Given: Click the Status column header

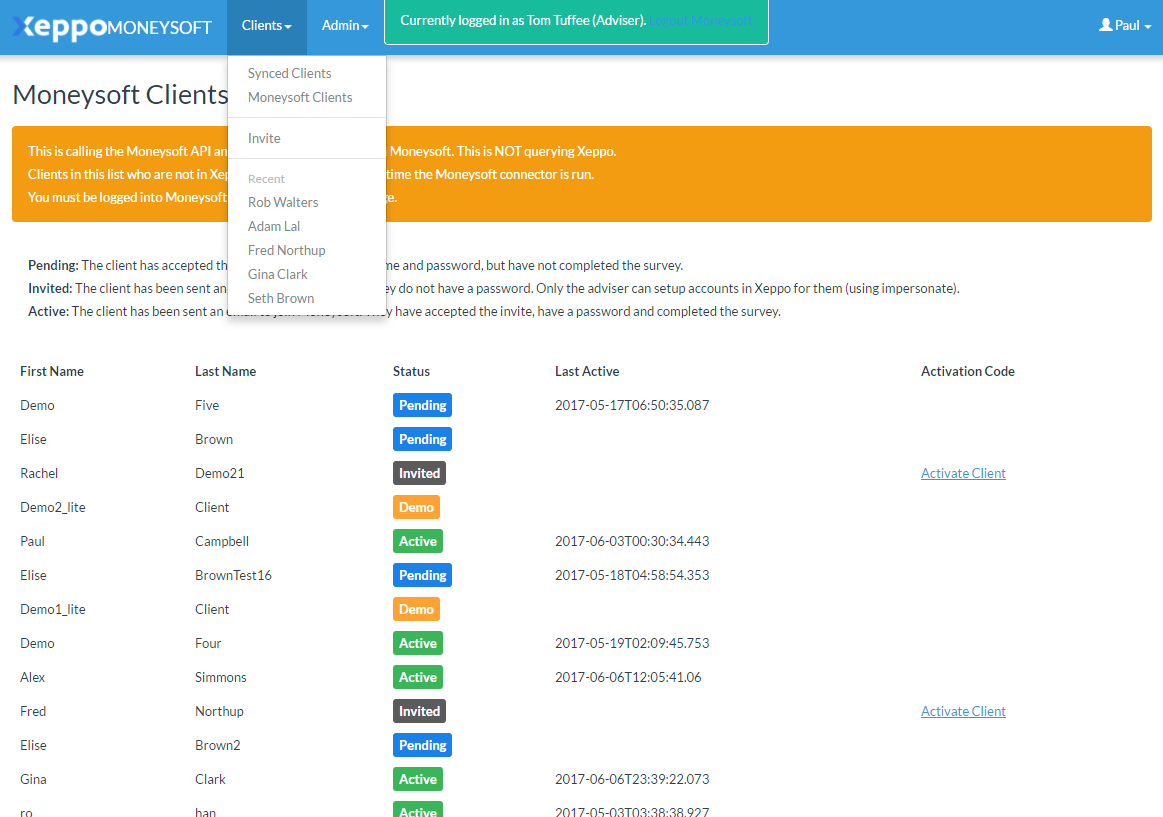Looking at the screenshot, I should pyautogui.click(x=411, y=371).
